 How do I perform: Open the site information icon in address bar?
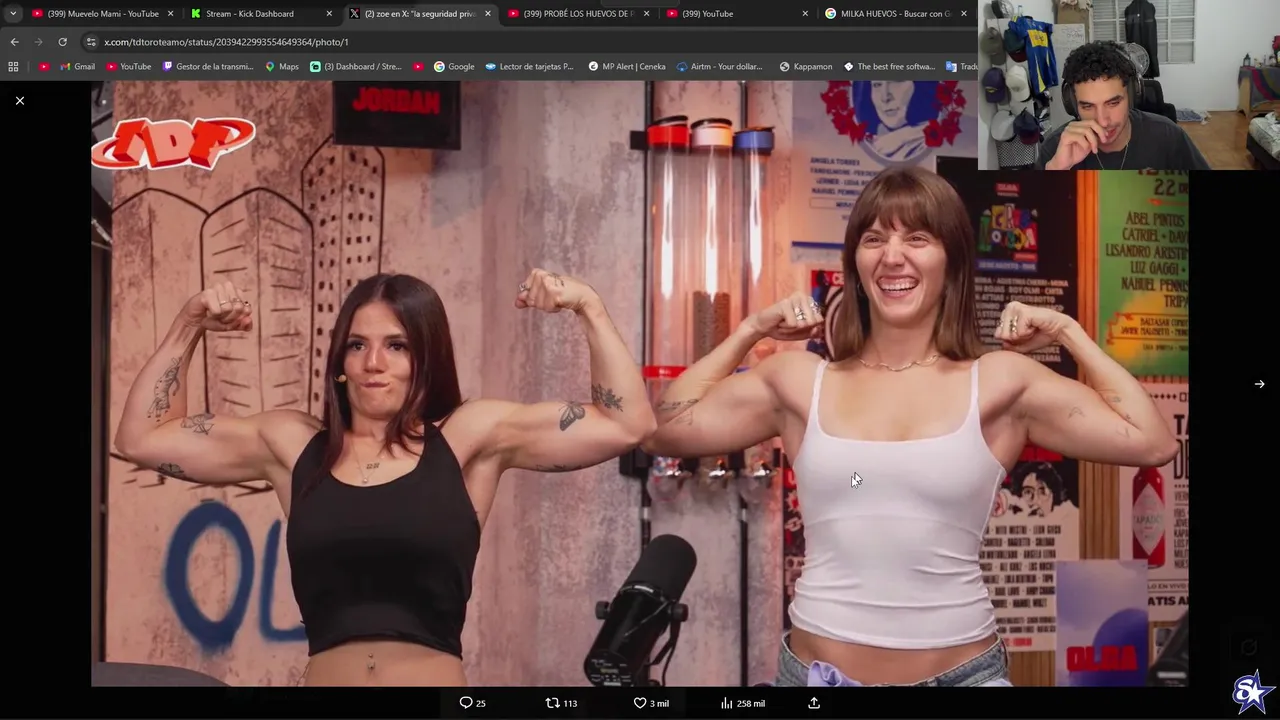(x=91, y=42)
